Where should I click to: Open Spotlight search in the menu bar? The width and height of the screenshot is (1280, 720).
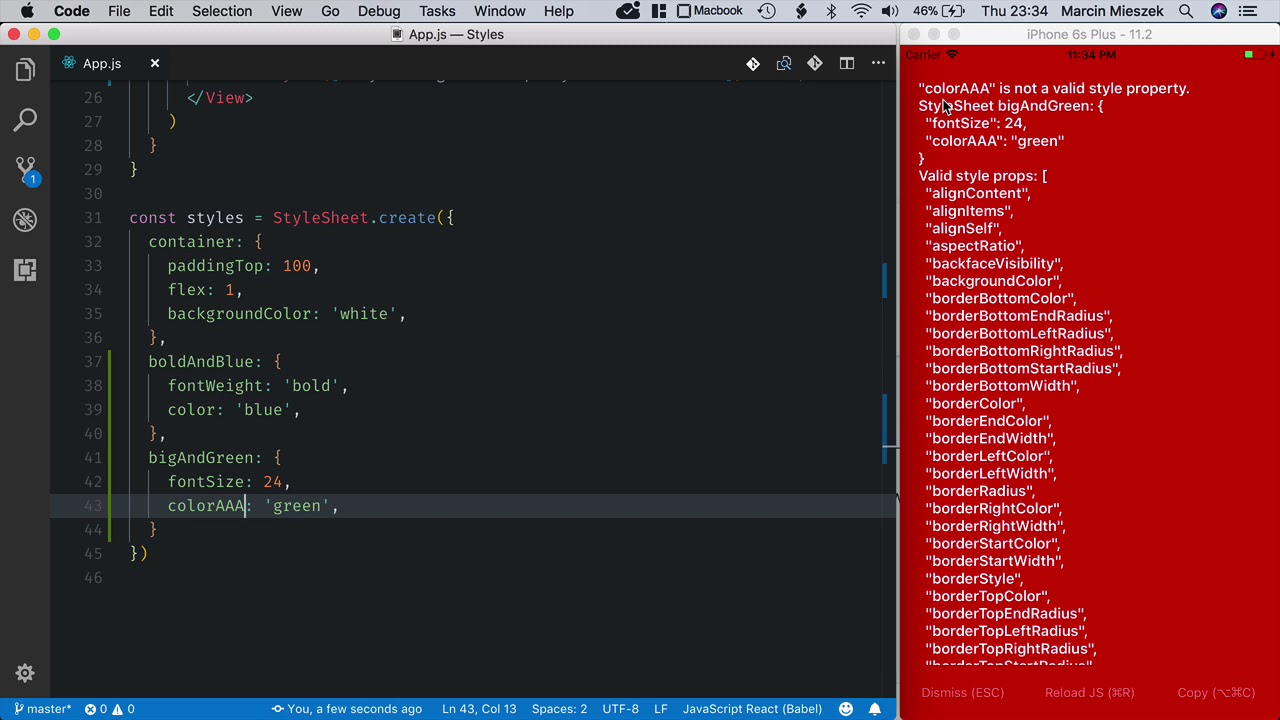(x=1186, y=11)
